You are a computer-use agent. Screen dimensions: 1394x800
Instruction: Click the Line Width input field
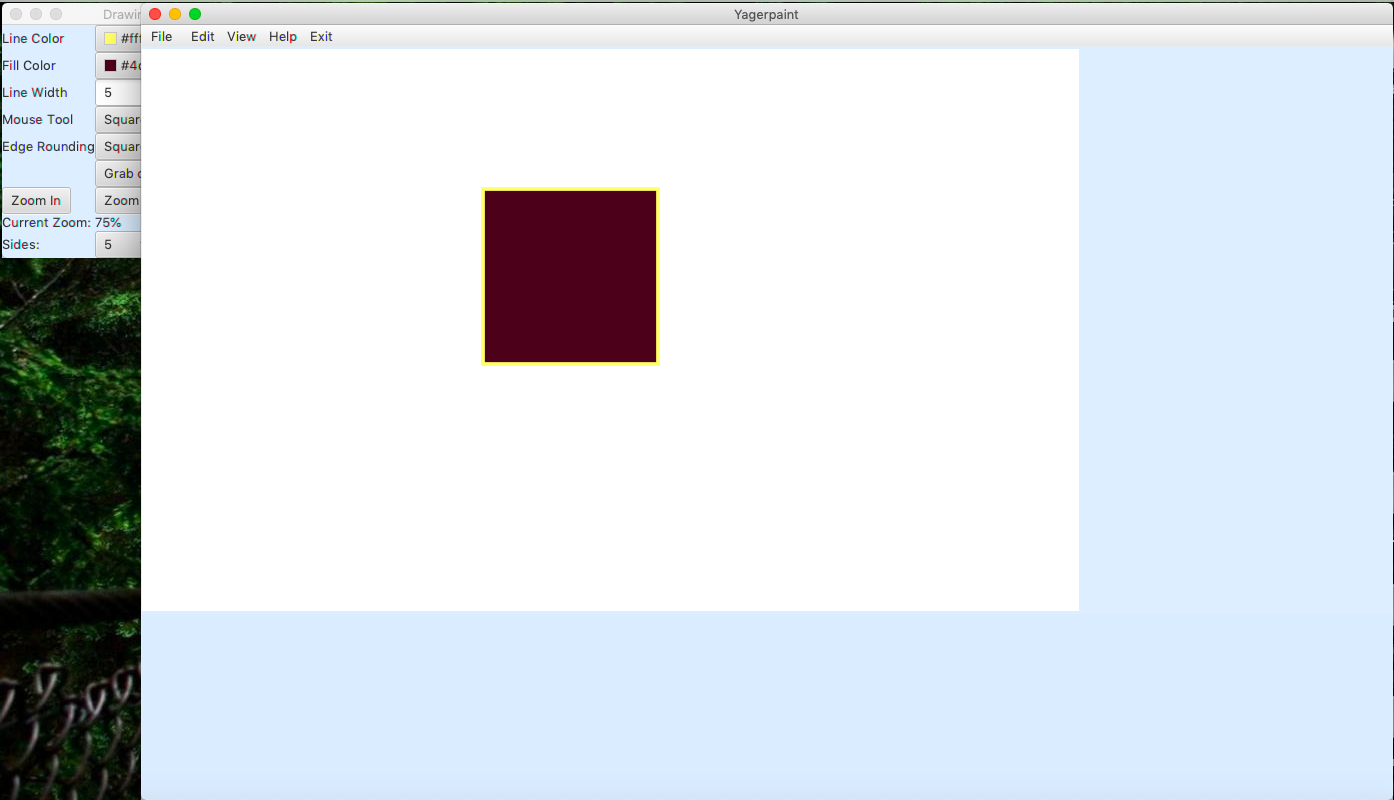click(x=118, y=93)
